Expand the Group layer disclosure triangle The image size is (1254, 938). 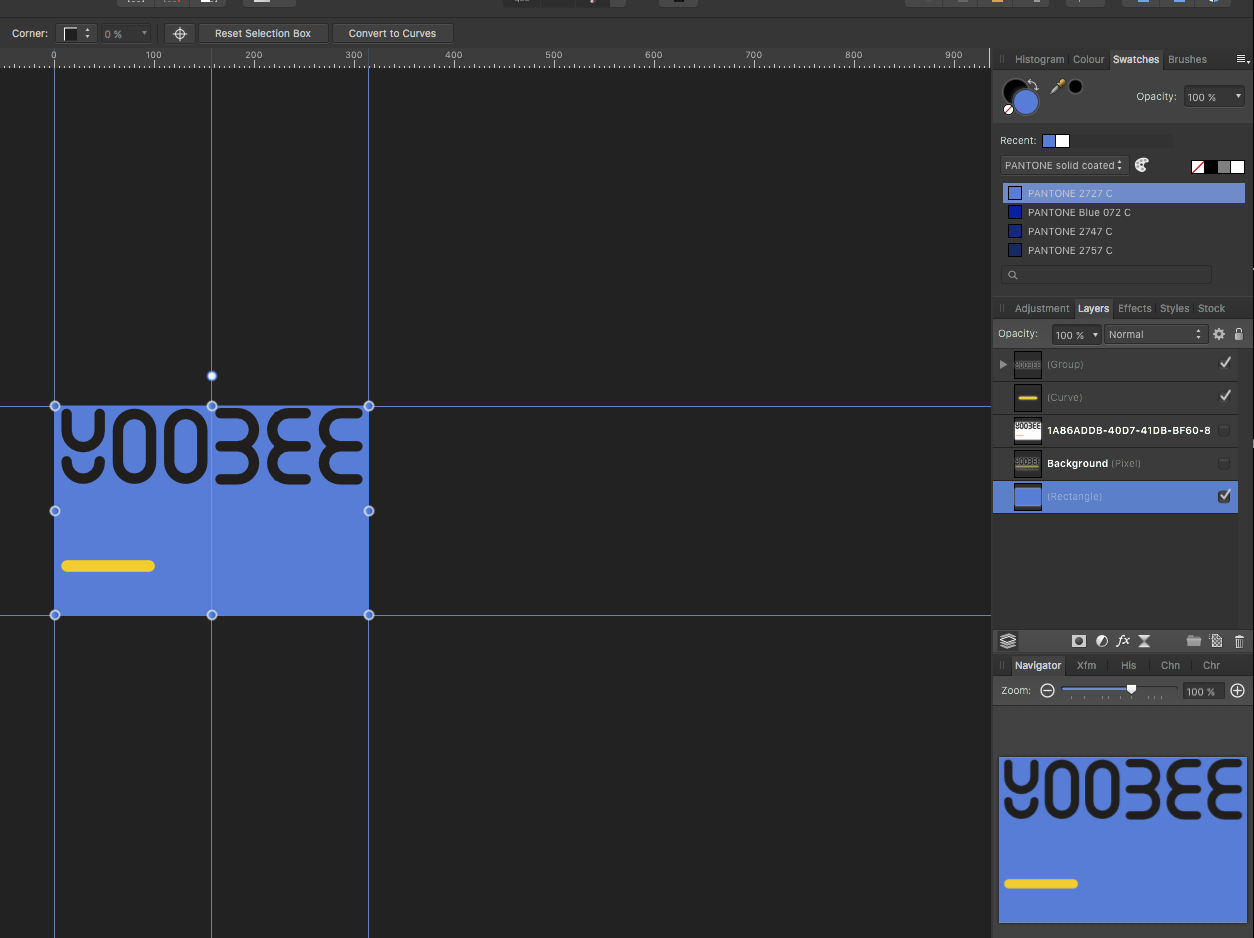pyautogui.click(x=1003, y=364)
